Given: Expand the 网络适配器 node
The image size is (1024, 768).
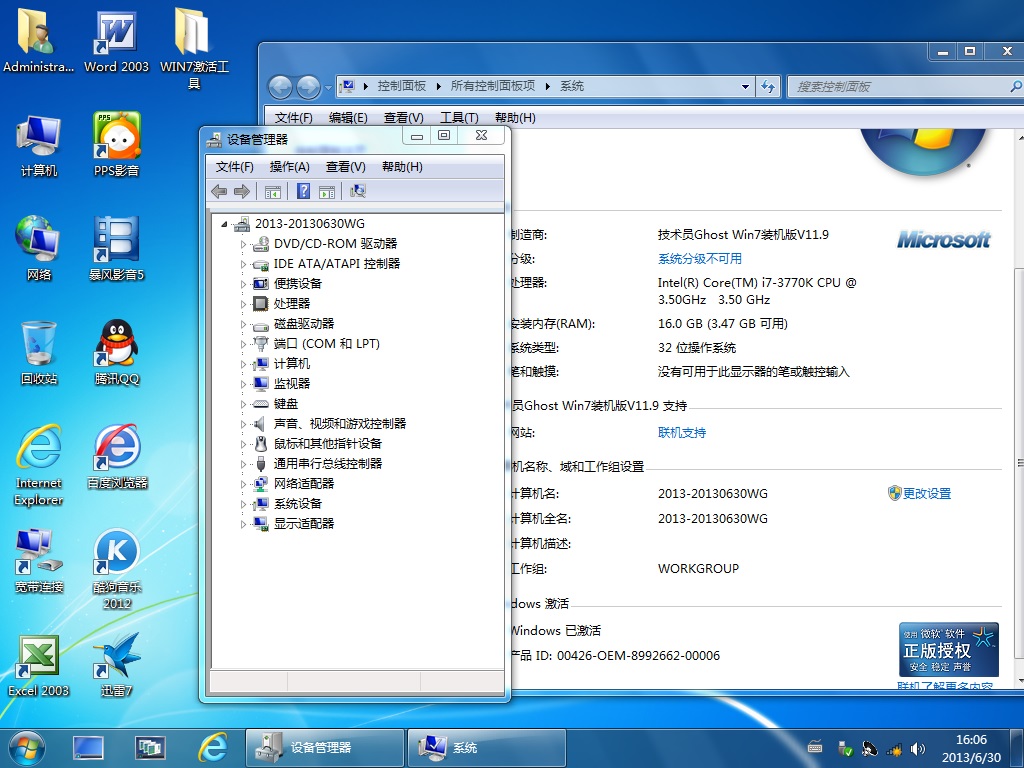Looking at the screenshot, I should (x=243, y=485).
